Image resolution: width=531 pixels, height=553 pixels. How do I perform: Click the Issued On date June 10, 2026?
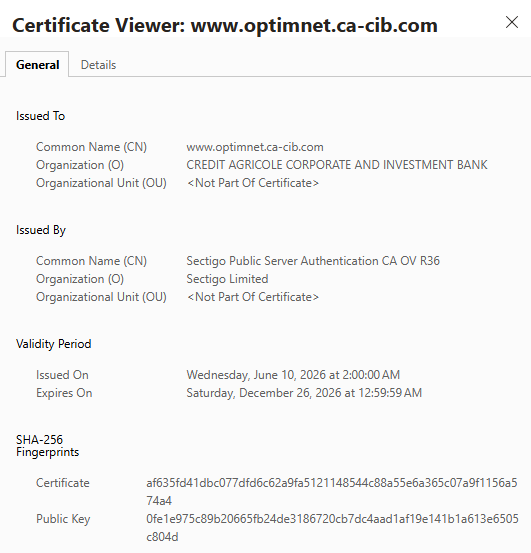coord(293,375)
